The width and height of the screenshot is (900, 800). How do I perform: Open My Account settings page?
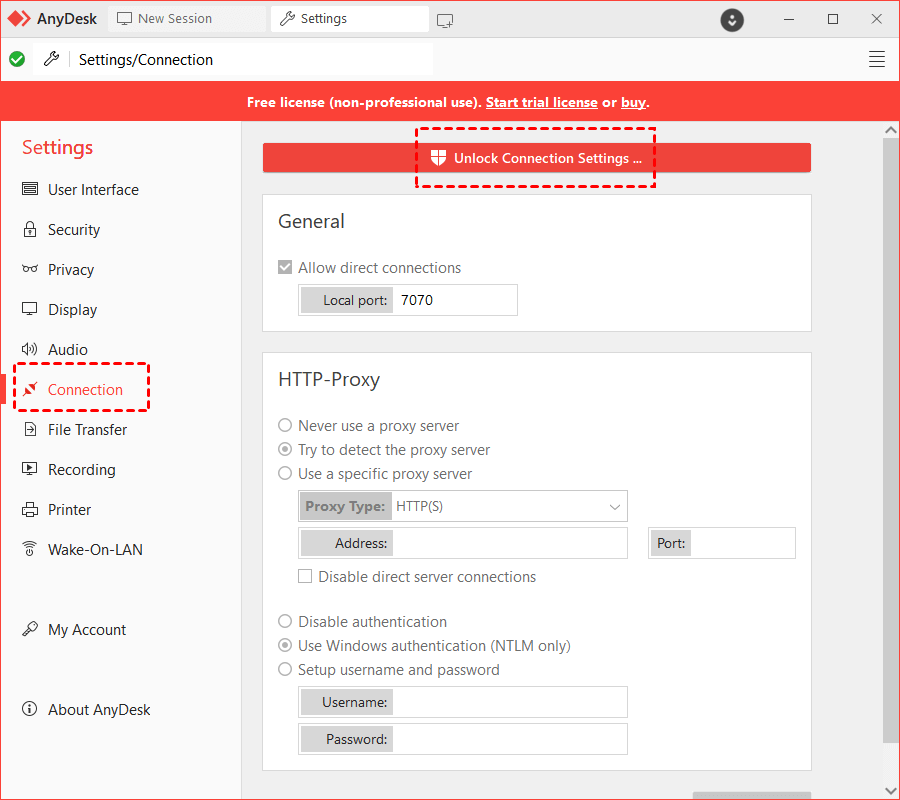tap(87, 630)
